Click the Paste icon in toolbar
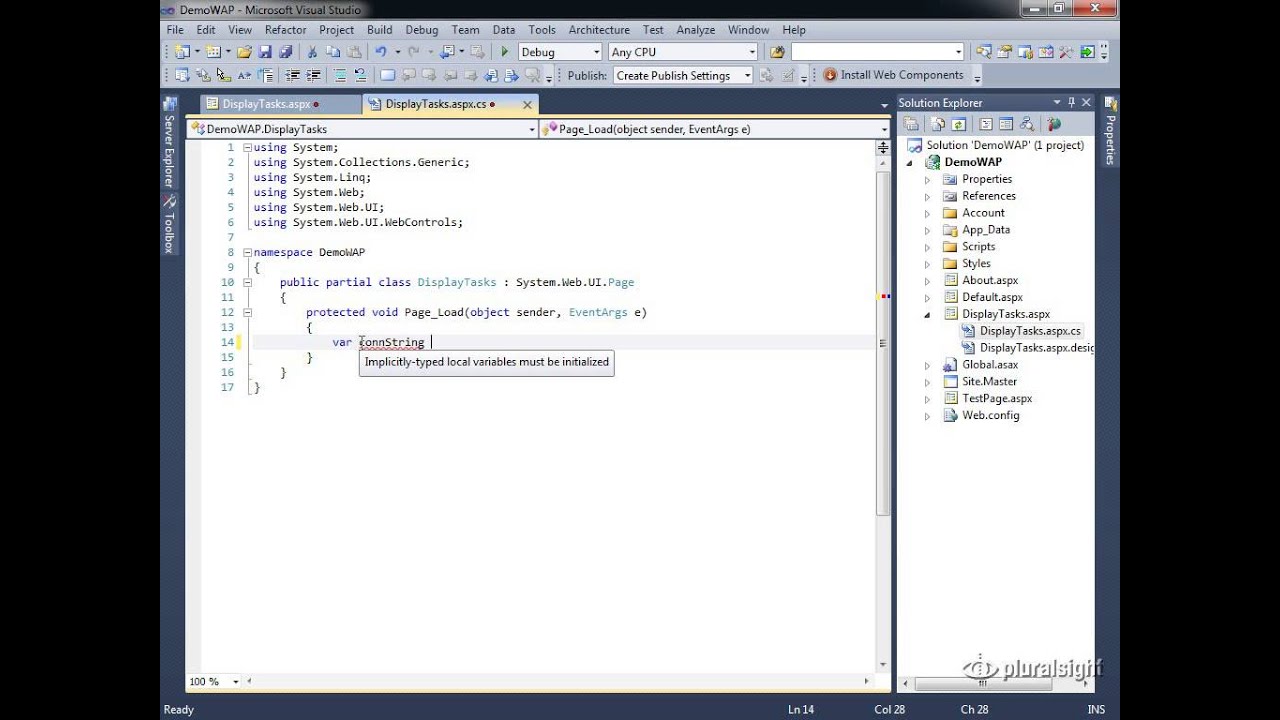1280x720 pixels. click(x=353, y=52)
